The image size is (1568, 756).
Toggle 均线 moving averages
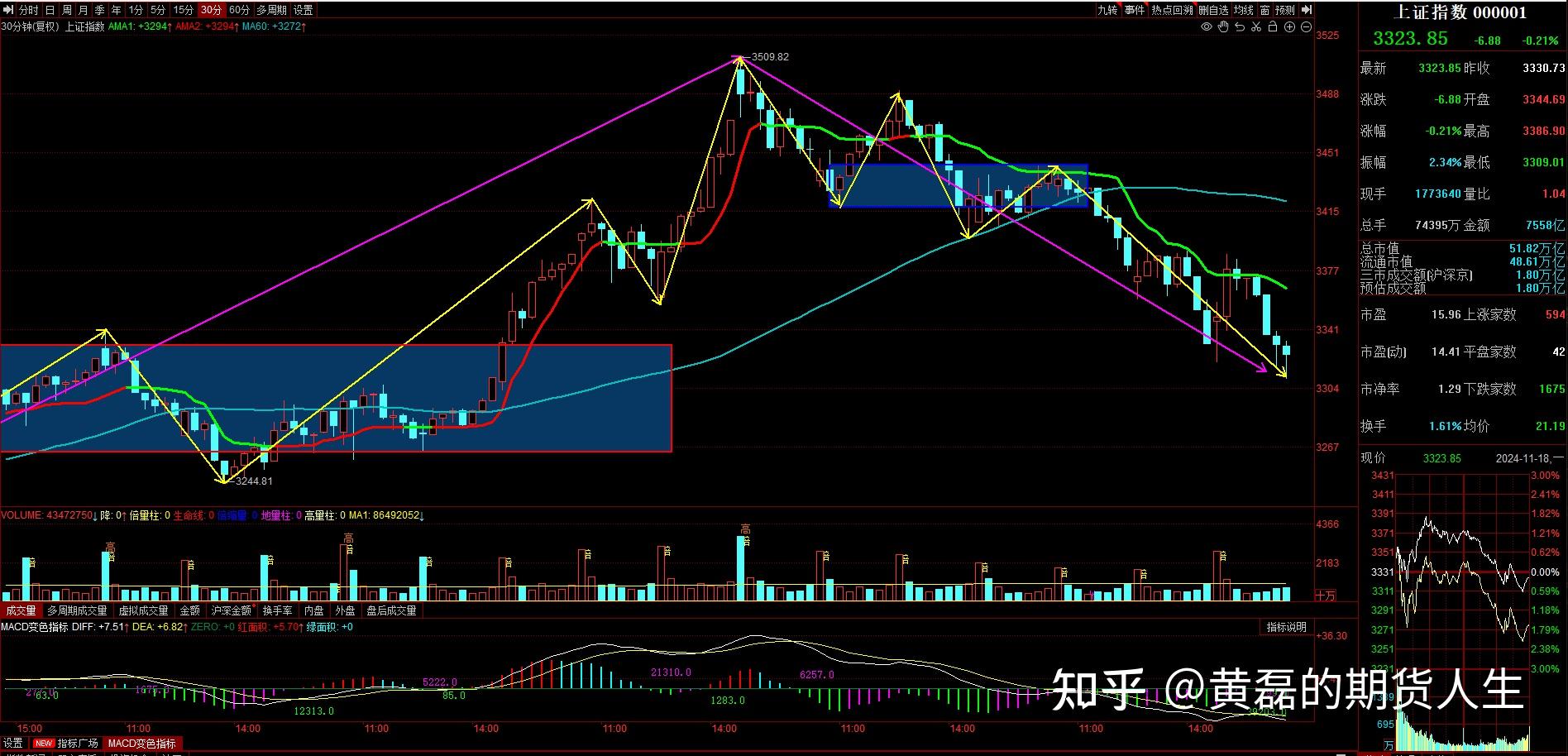[x=1244, y=10]
